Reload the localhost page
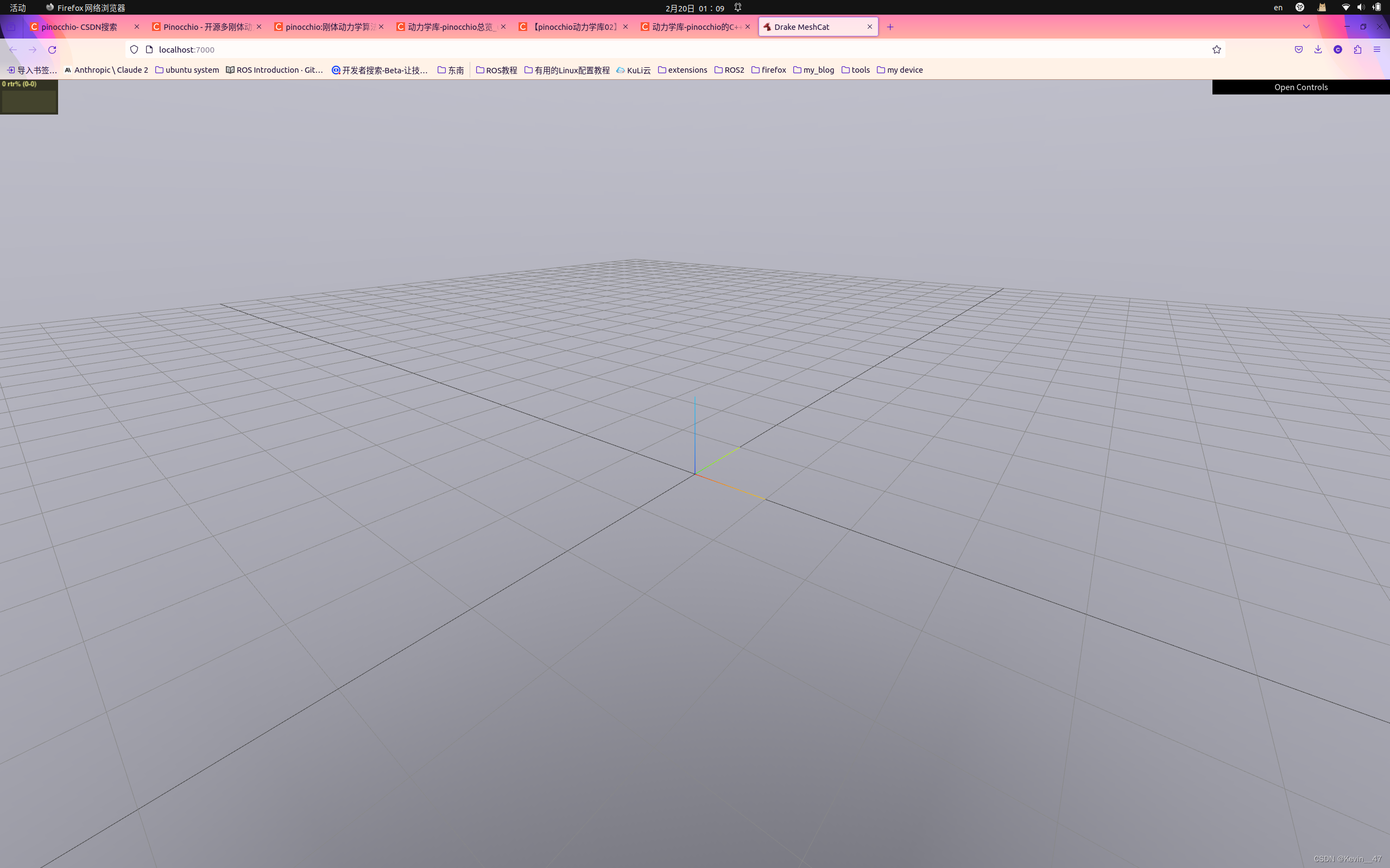This screenshot has width=1390, height=868. 52,50
